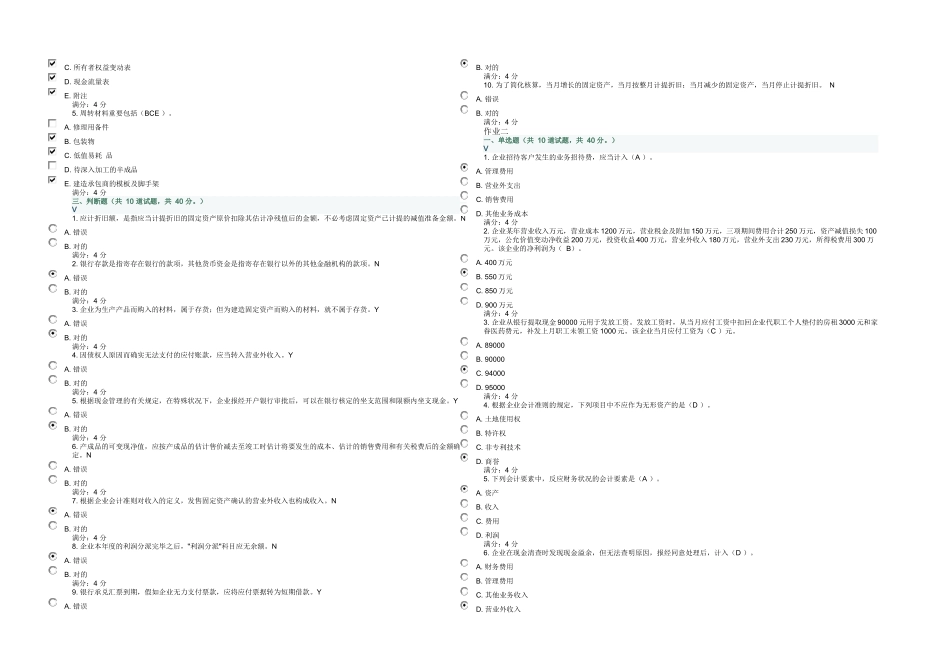This screenshot has height=672, width=950.
Task: Pick D. 95000 for 应付工资 question
Action: click(x=464, y=384)
